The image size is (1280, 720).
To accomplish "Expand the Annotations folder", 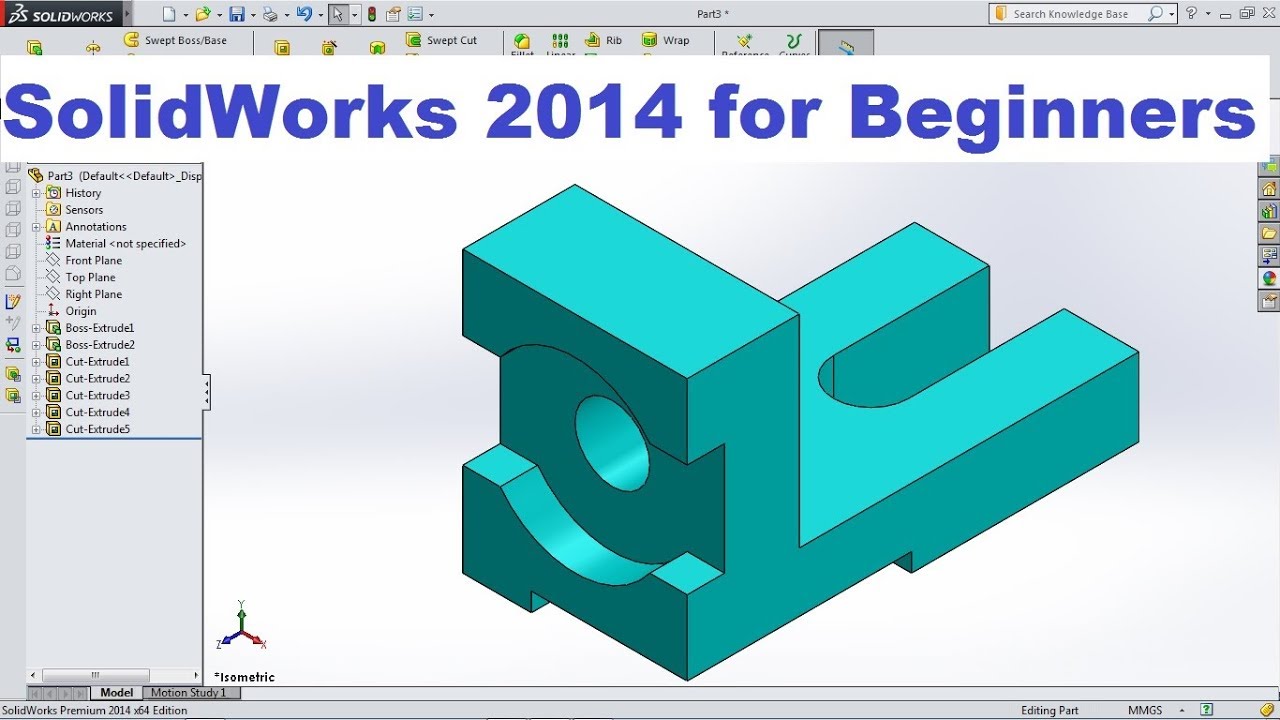I will [x=36, y=227].
